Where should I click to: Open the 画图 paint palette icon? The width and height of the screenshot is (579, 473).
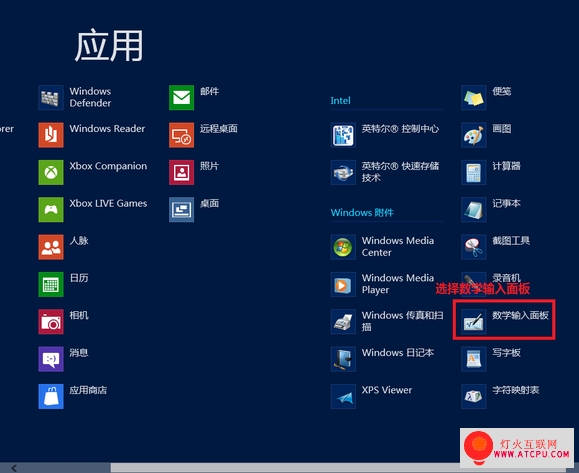point(474,135)
